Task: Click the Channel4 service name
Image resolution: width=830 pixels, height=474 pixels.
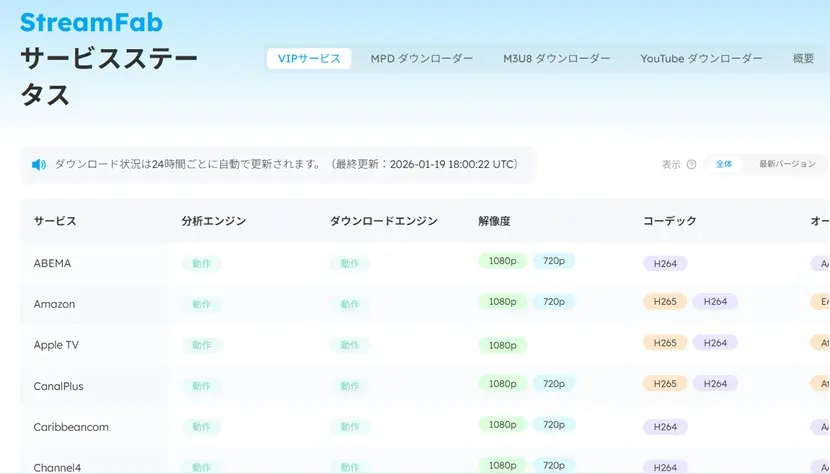Action: pos(57,468)
